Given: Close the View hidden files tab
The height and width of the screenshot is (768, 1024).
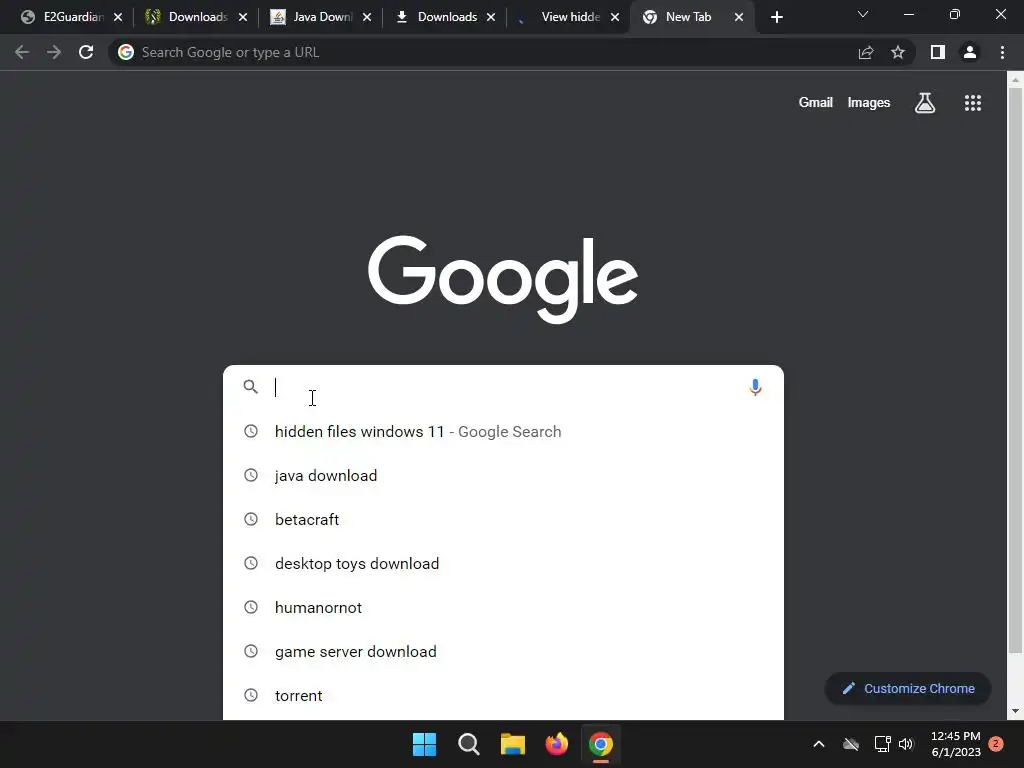Looking at the screenshot, I should pos(615,17).
